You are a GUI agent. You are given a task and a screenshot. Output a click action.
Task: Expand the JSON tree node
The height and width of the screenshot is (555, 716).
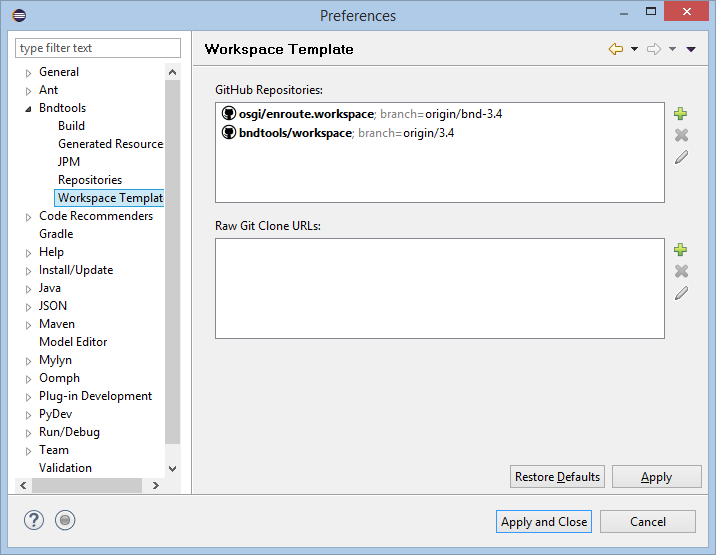coord(28,307)
